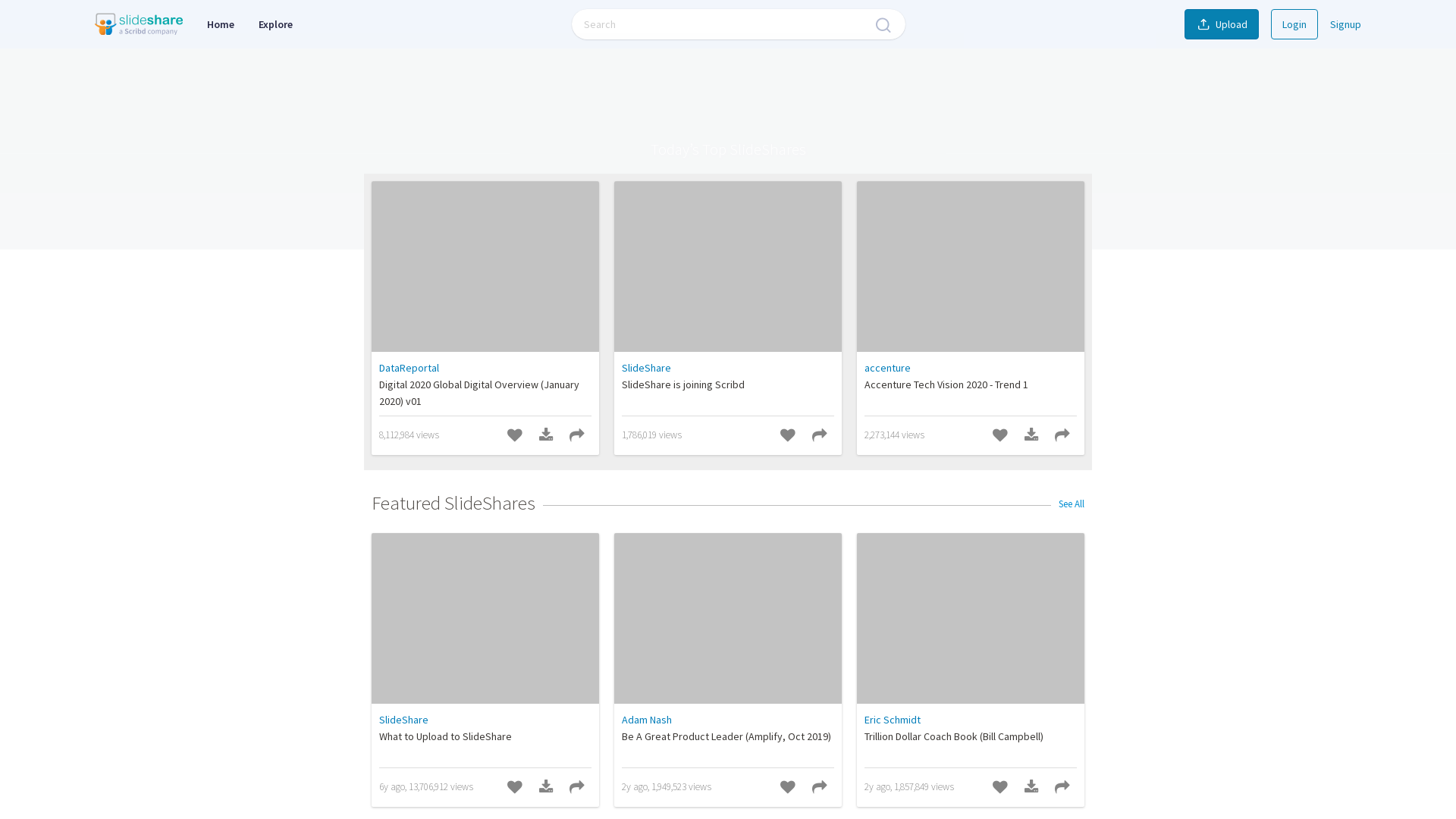Viewport: 1456px width, 819px height.
Task: Download the Digital 2020 Global Digital Overview deck
Action: (546, 435)
